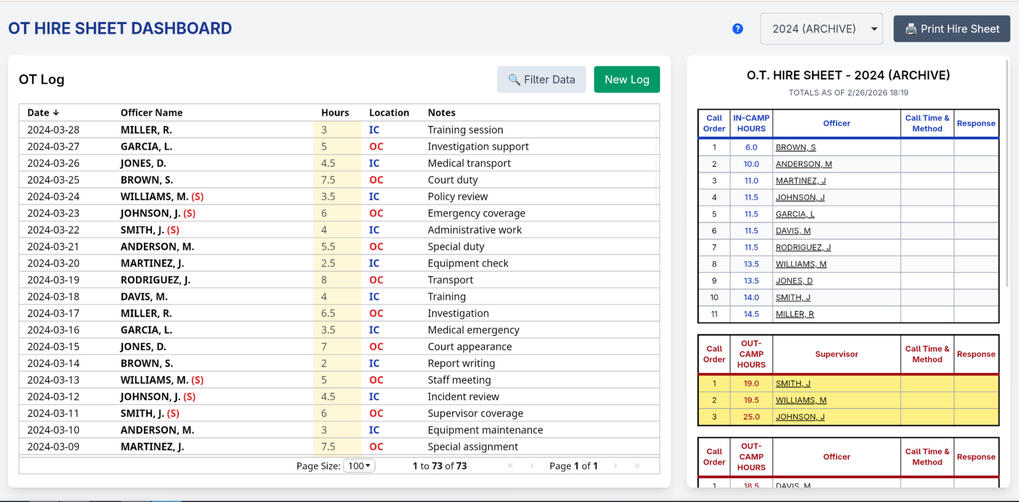Click the first page pagination arrow
The height and width of the screenshot is (502, 1019).
tap(511, 466)
